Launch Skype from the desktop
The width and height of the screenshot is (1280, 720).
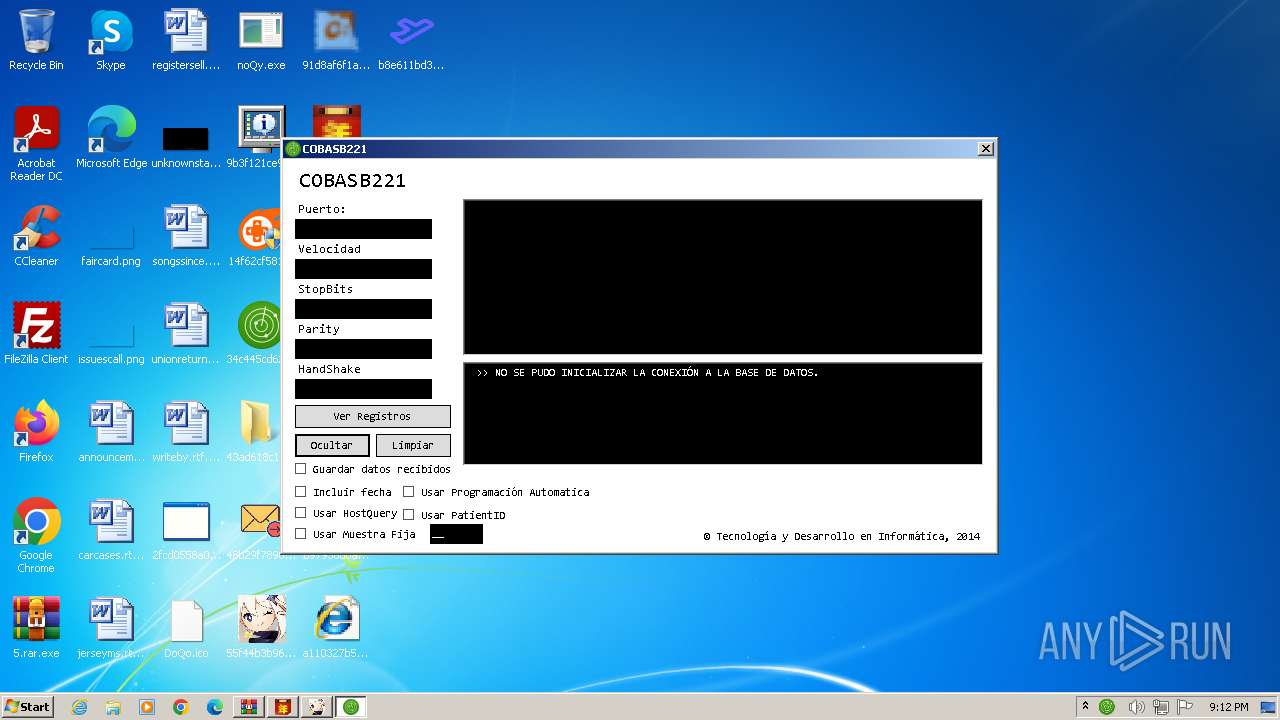coord(110,40)
